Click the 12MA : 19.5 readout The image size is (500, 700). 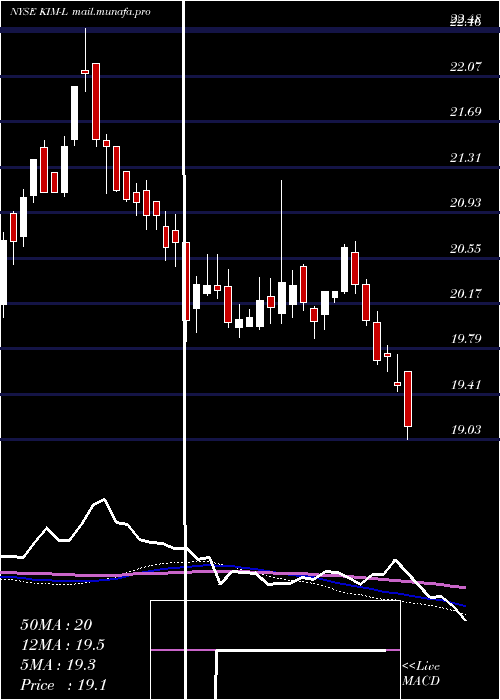pos(63,645)
